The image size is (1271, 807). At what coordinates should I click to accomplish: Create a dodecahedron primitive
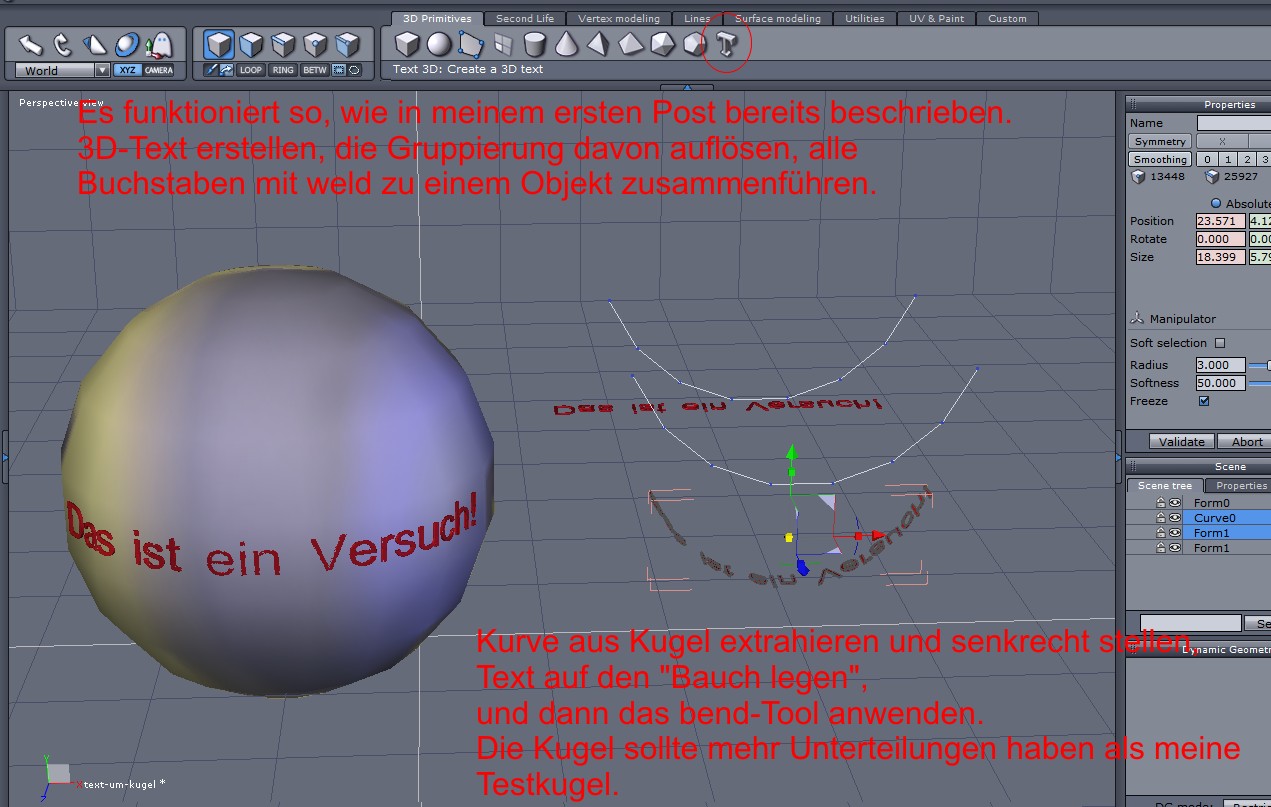(694, 44)
